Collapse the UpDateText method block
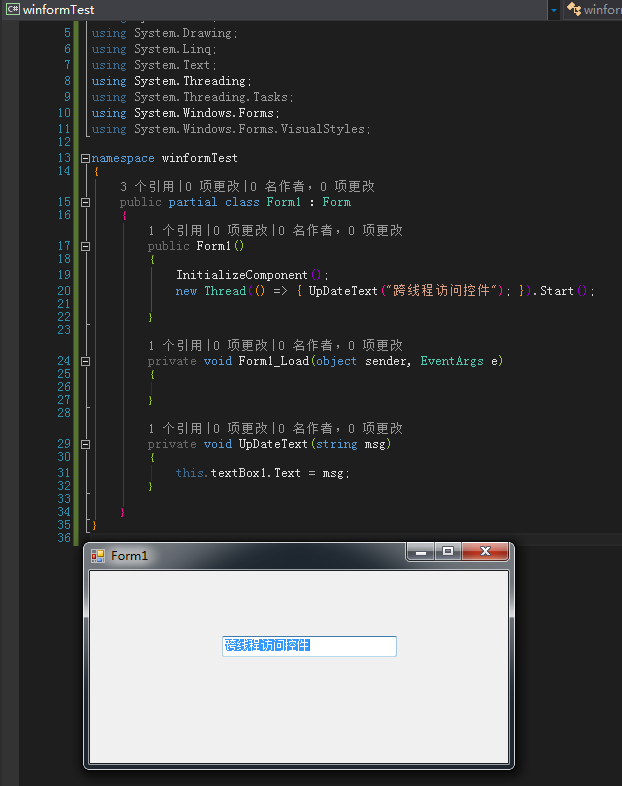The height and width of the screenshot is (786, 622). tap(85, 444)
